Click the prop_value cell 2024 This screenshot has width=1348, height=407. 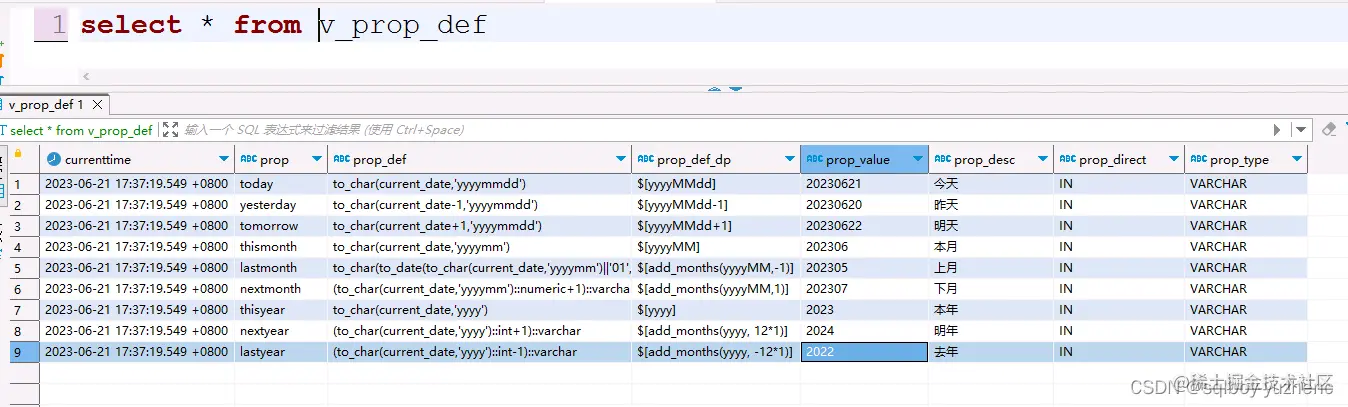[864, 331]
